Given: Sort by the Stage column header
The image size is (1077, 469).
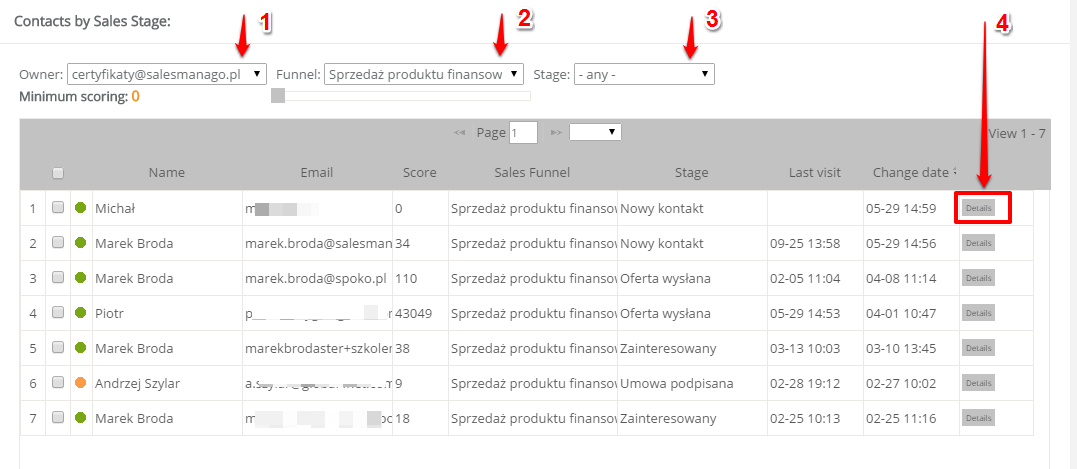Looking at the screenshot, I should [x=692, y=173].
